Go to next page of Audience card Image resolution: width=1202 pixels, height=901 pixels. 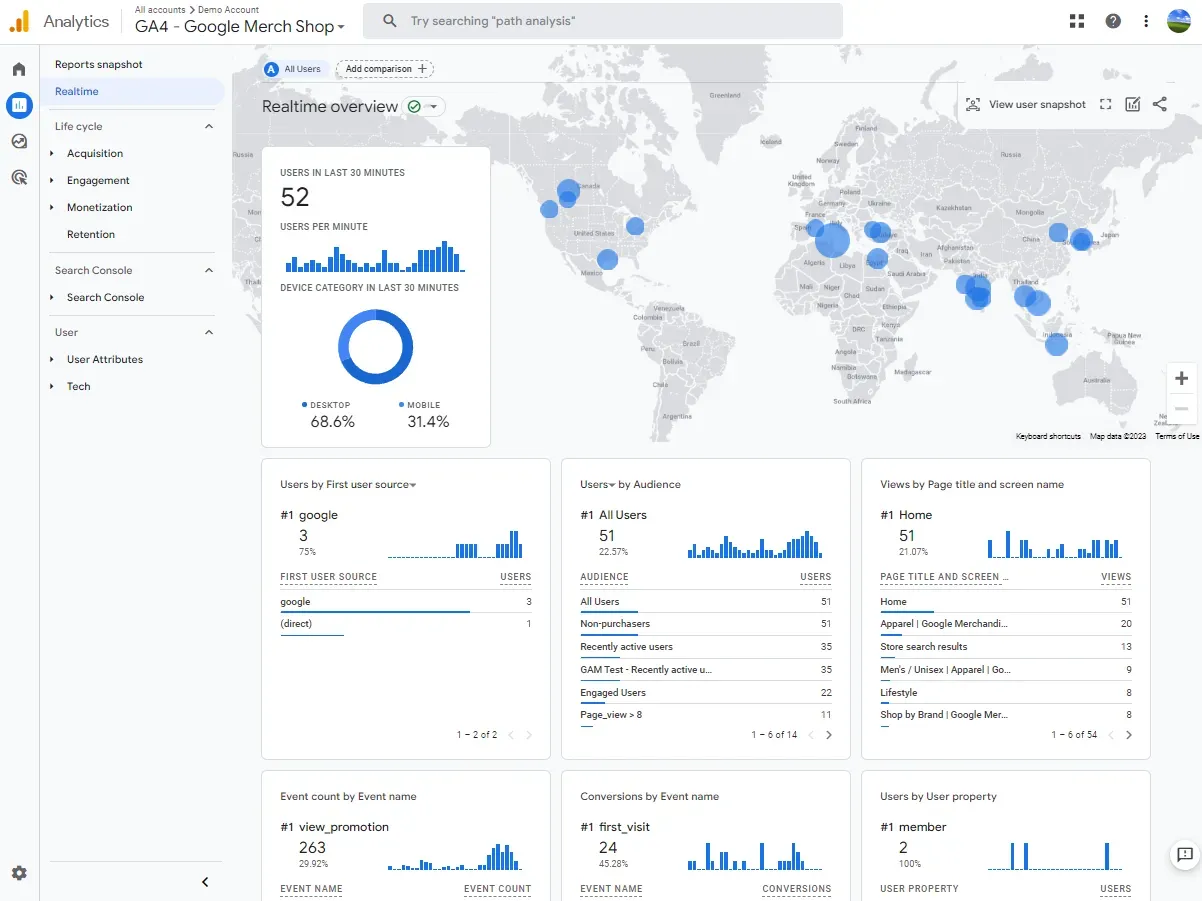(x=829, y=735)
